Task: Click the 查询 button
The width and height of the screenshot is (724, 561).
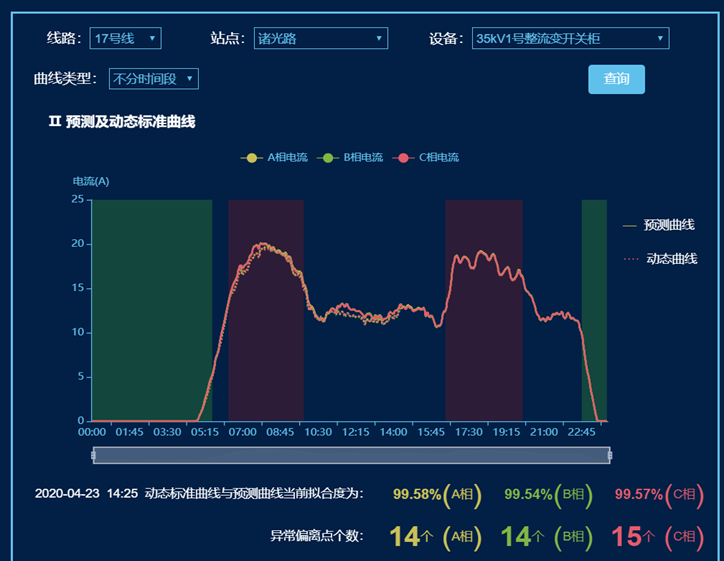Action: 616,79
